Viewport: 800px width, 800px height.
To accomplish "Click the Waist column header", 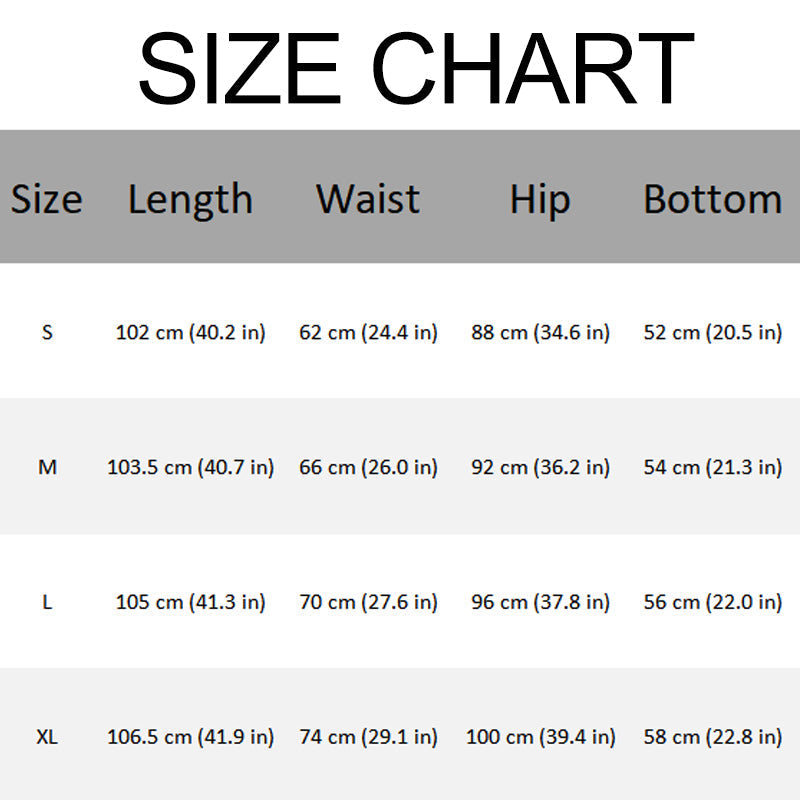I will pyautogui.click(x=368, y=198).
